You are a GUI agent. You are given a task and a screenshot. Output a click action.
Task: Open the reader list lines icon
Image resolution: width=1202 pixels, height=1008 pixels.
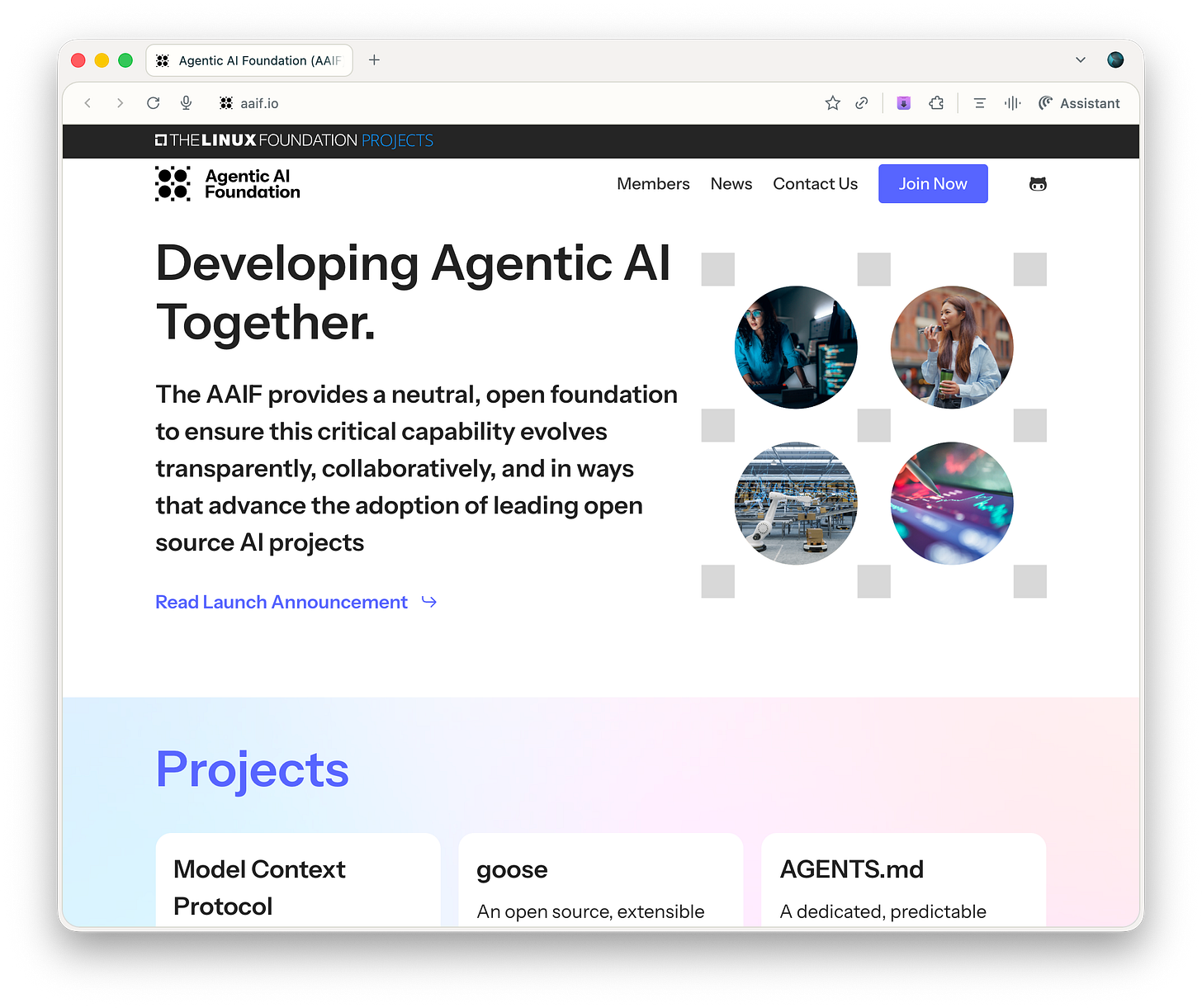(980, 103)
